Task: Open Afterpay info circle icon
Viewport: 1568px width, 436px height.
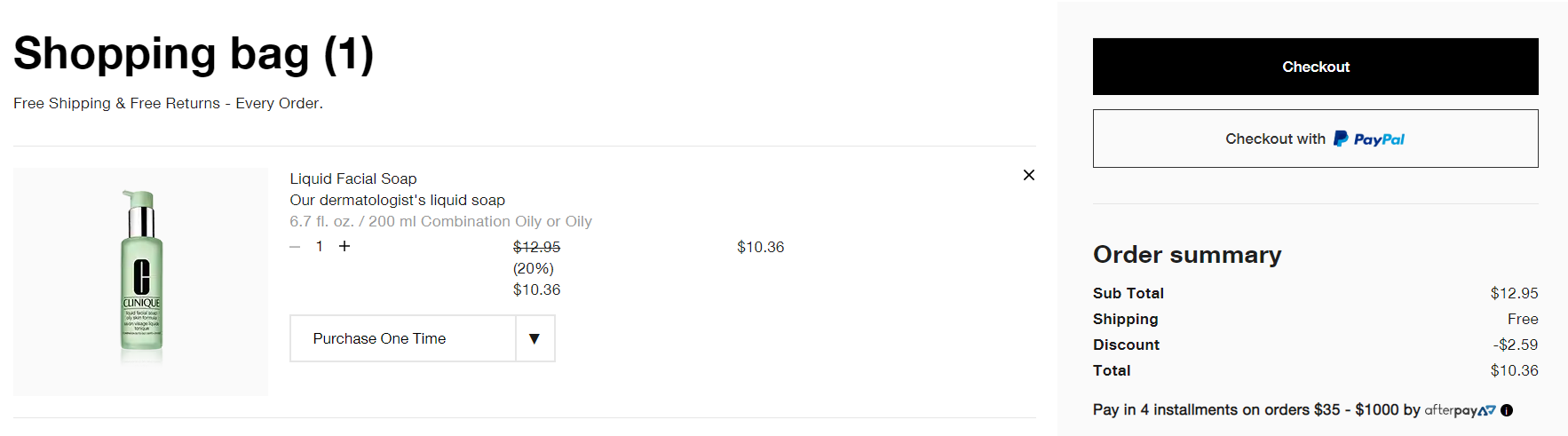Action: [1507, 410]
